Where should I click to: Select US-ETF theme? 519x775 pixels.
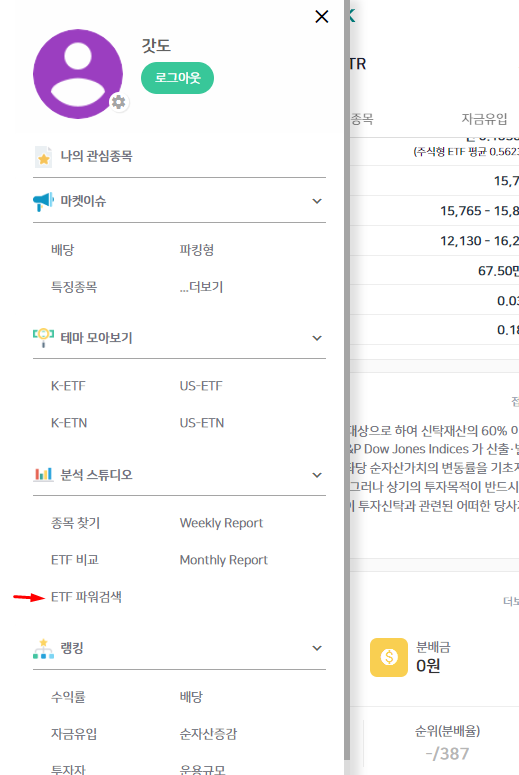201,386
